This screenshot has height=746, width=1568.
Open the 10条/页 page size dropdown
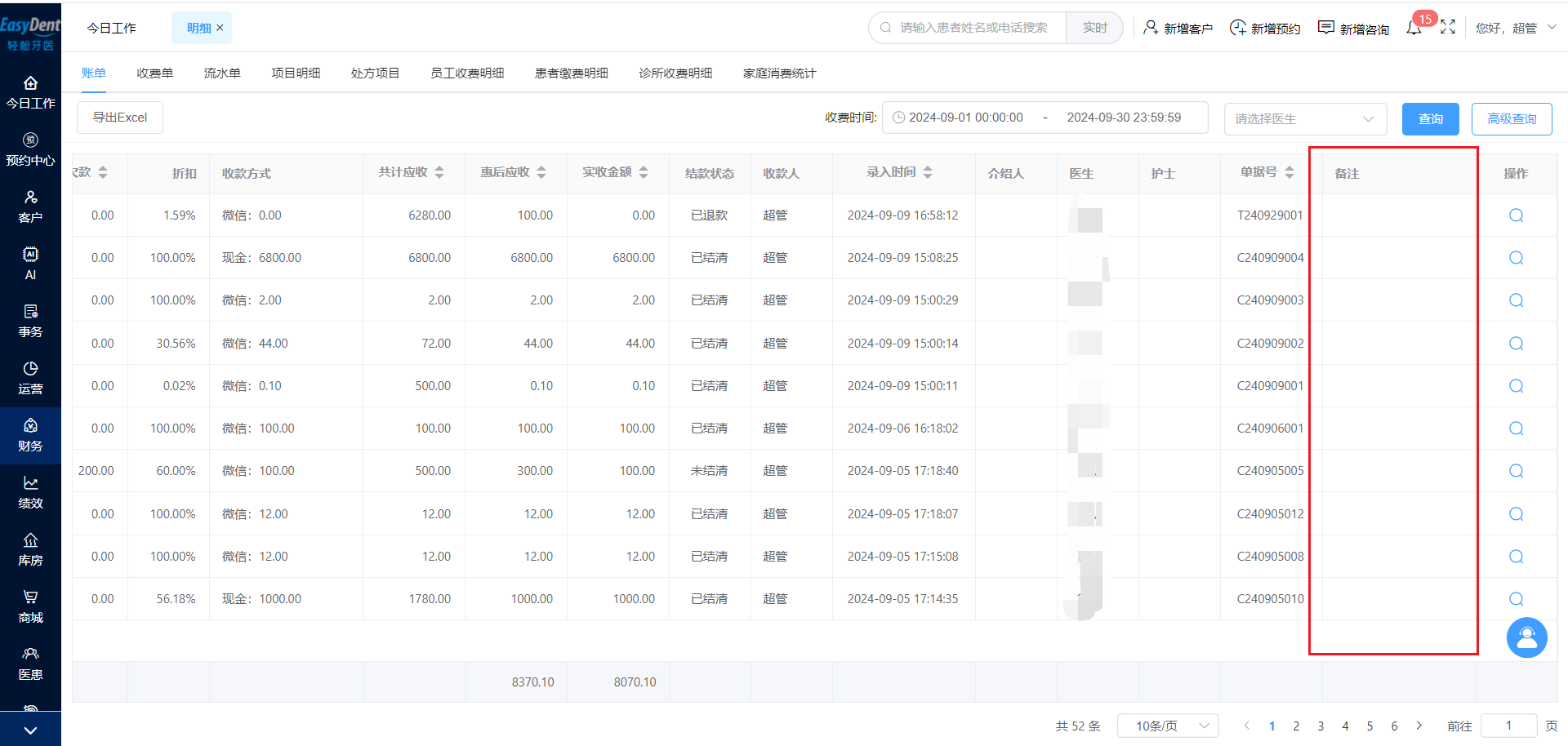pyautogui.click(x=1168, y=726)
